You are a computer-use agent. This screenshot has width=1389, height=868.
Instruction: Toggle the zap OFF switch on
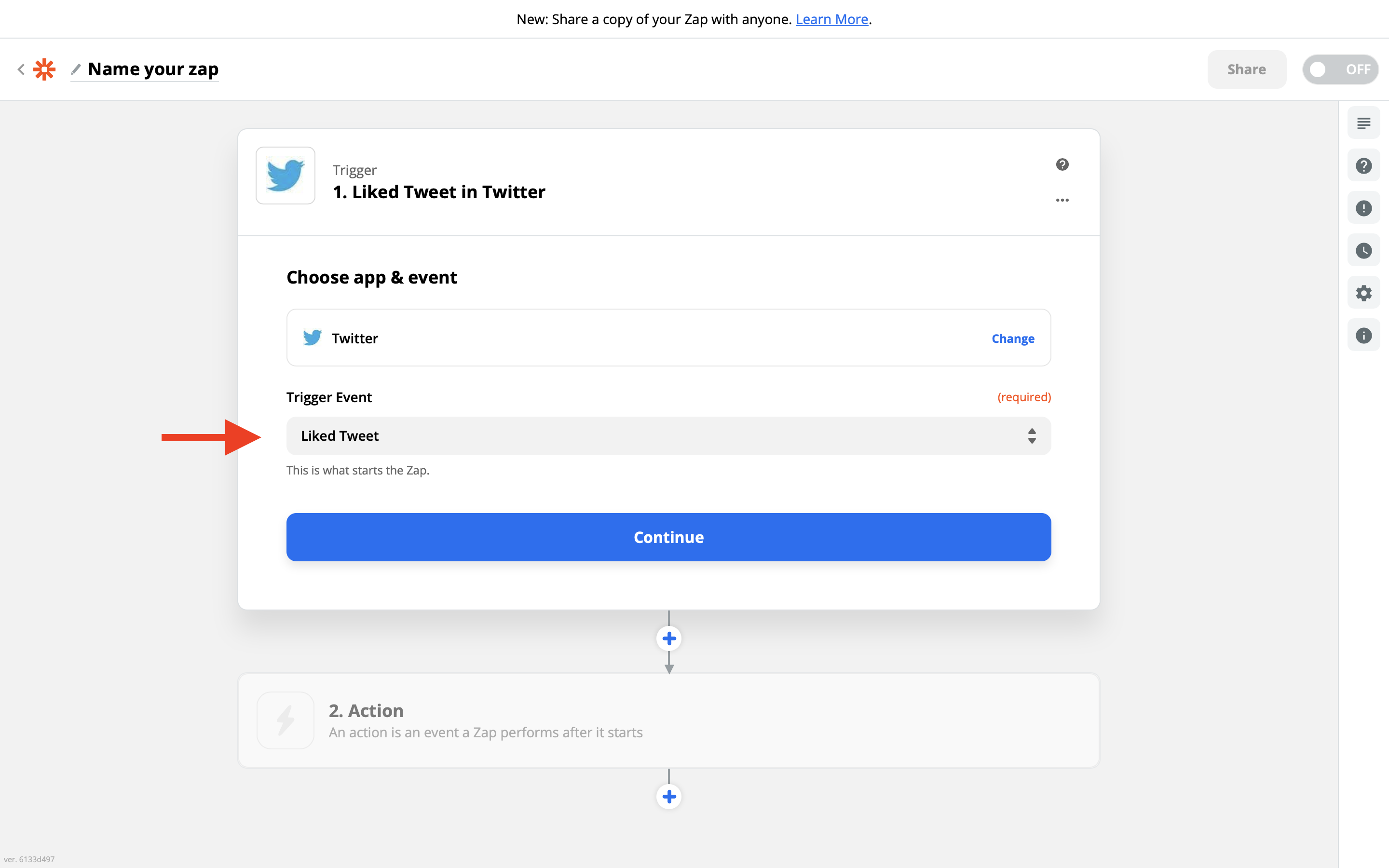pos(1340,69)
